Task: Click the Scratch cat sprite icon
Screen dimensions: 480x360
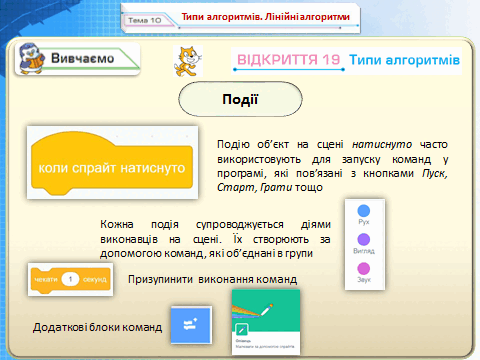Action: tap(188, 61)
